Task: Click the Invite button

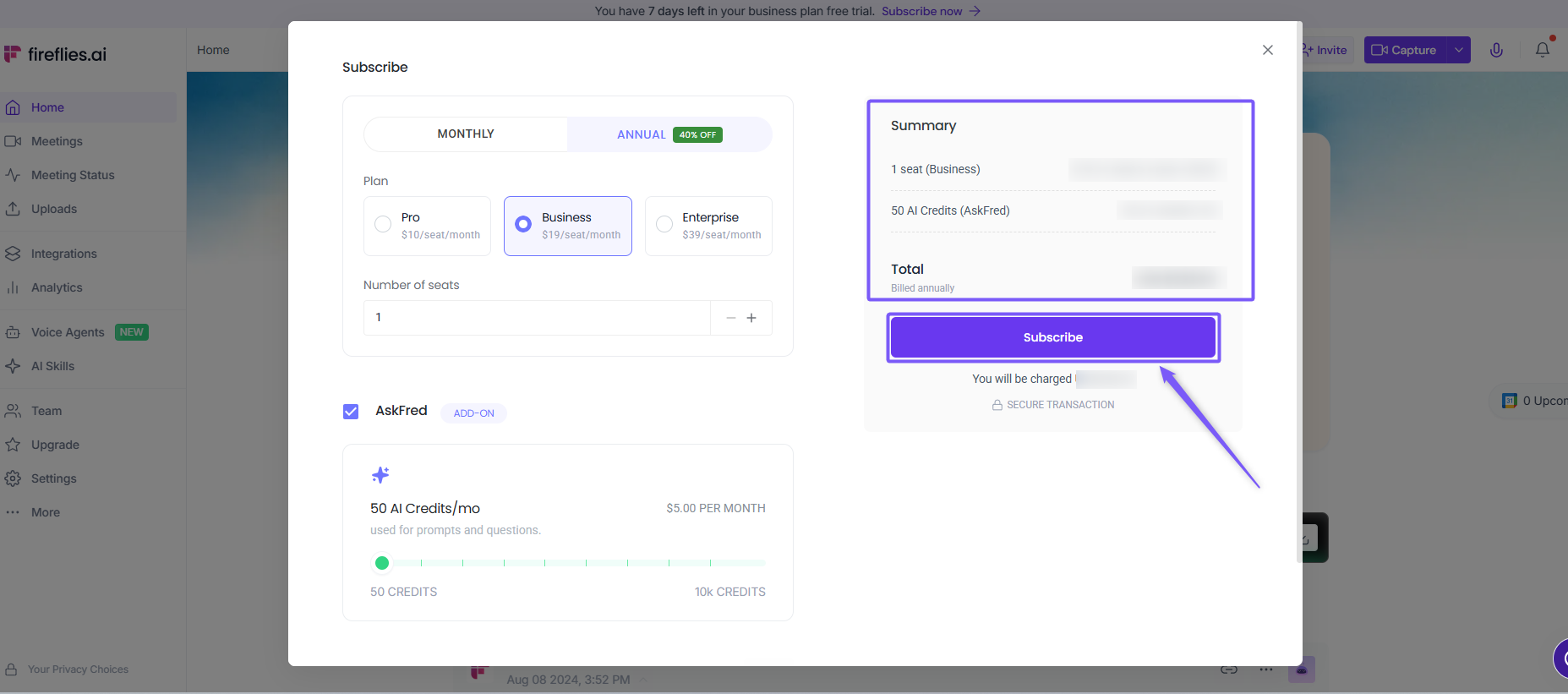Action: [x=1325, y=50]
